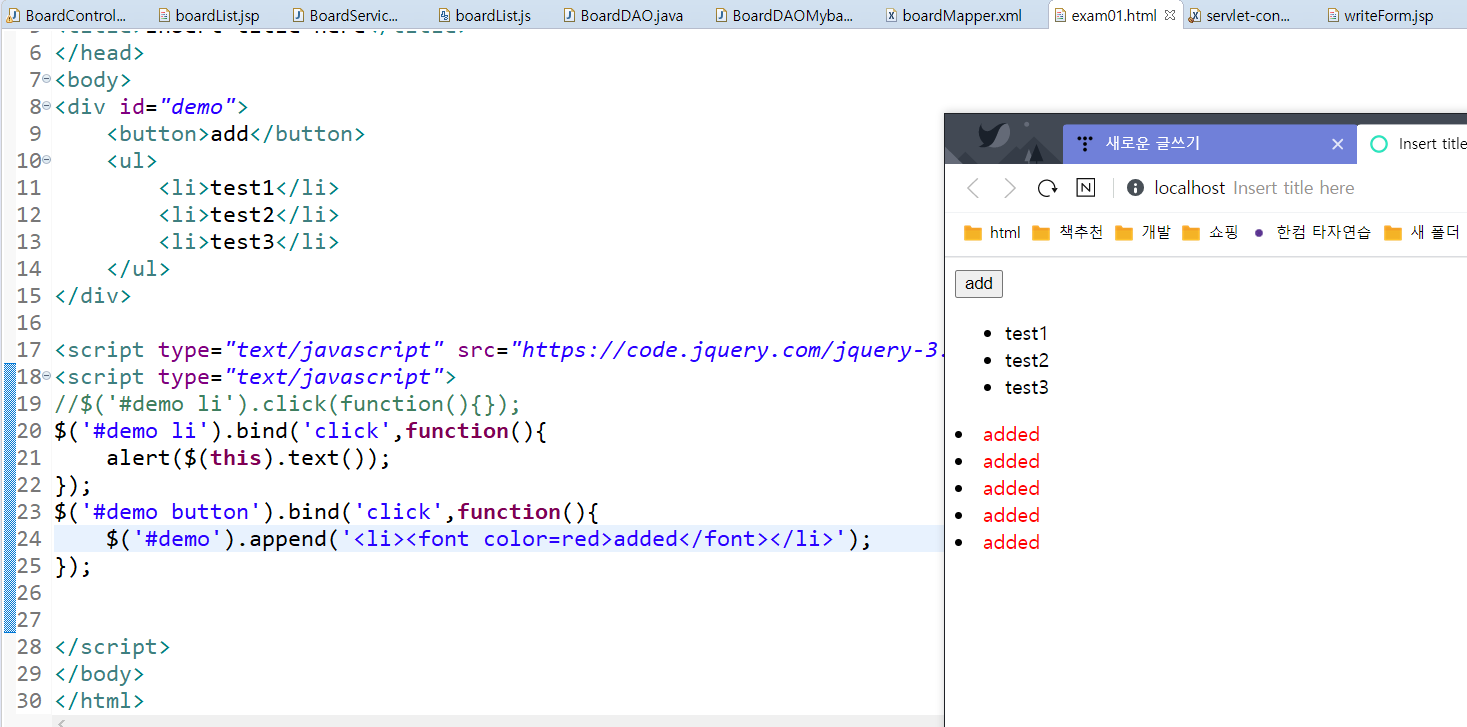Select the Insert title browser tab
The height and width of the screenshot is (727, 1467).
[x=1412, y=144]
